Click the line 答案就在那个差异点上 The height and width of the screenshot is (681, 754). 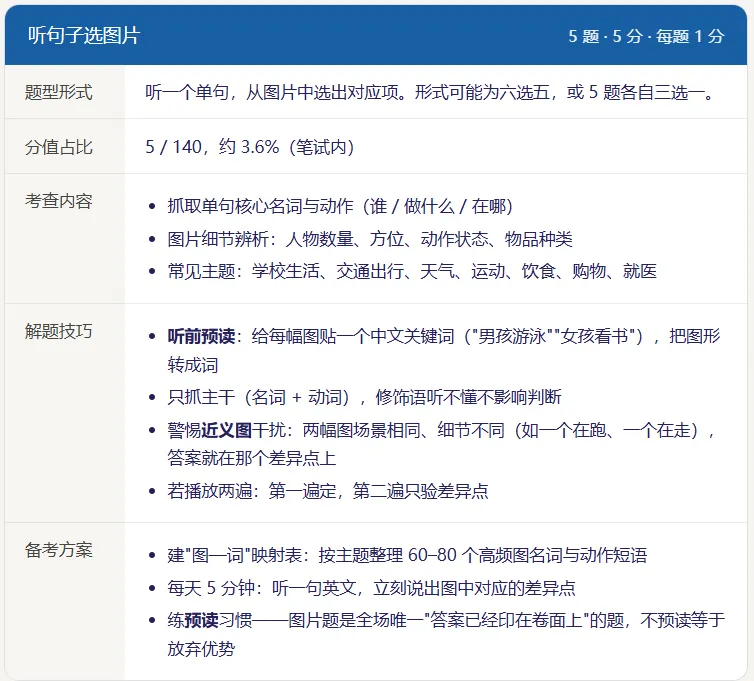coord(251,458)
